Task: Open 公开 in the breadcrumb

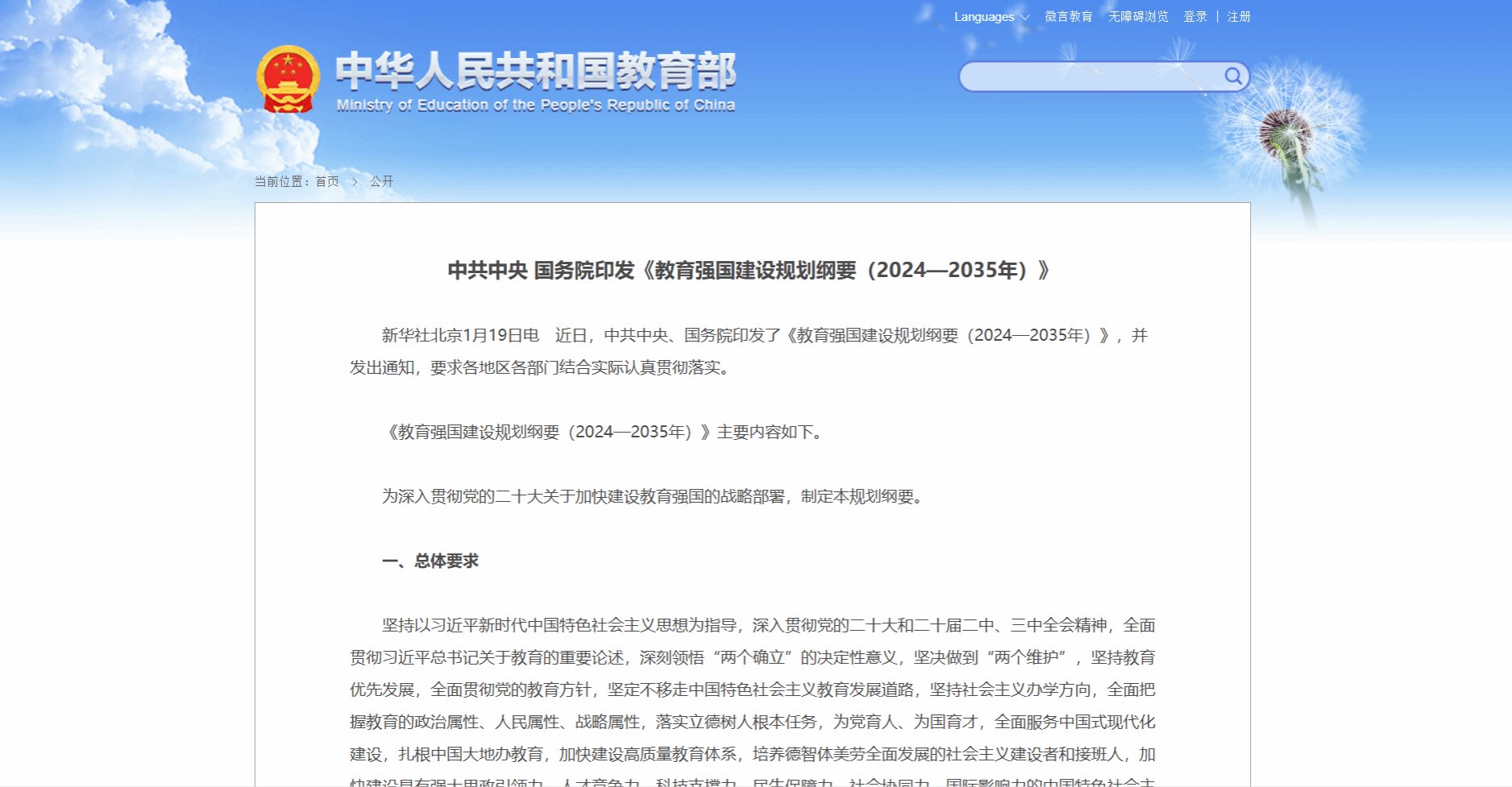Action: pyautogui.click(x=381, y=182)
